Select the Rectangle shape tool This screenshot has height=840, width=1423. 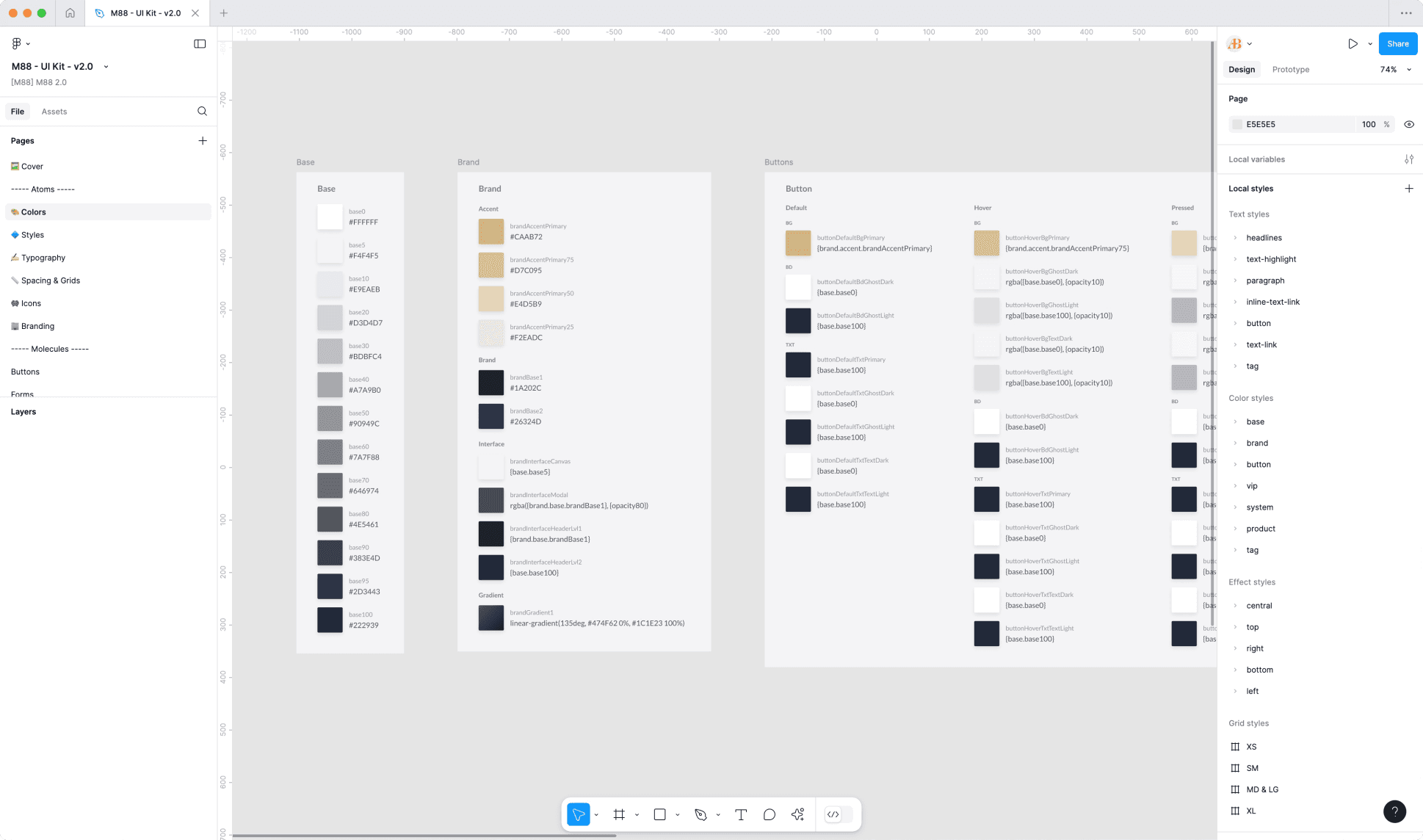659,814
